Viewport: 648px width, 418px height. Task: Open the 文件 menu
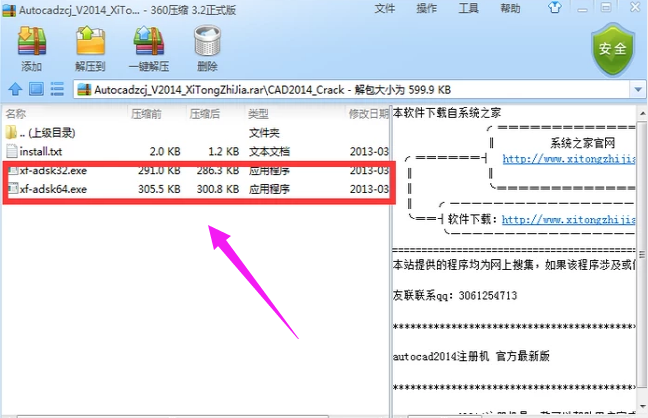pos(384,8)
